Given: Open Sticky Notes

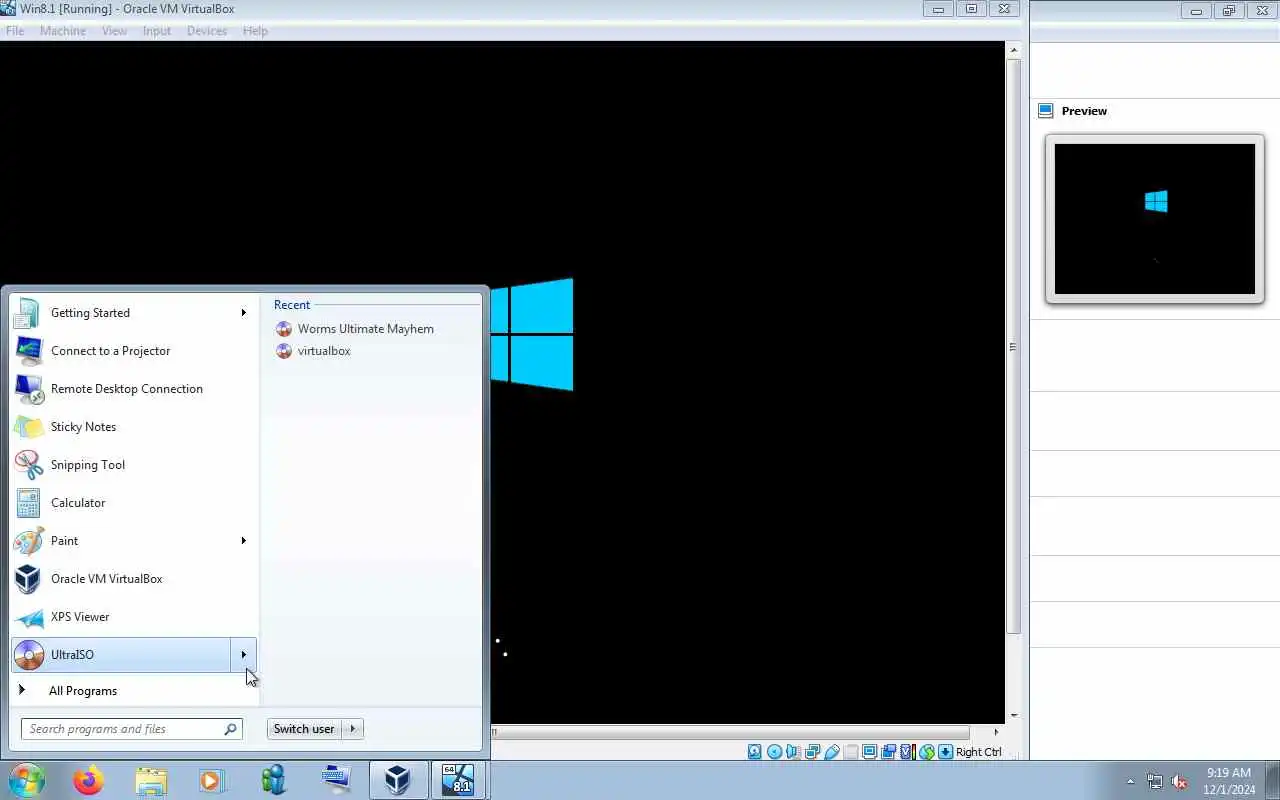Looking at the screenshot, I should click(x=134, y=427).
